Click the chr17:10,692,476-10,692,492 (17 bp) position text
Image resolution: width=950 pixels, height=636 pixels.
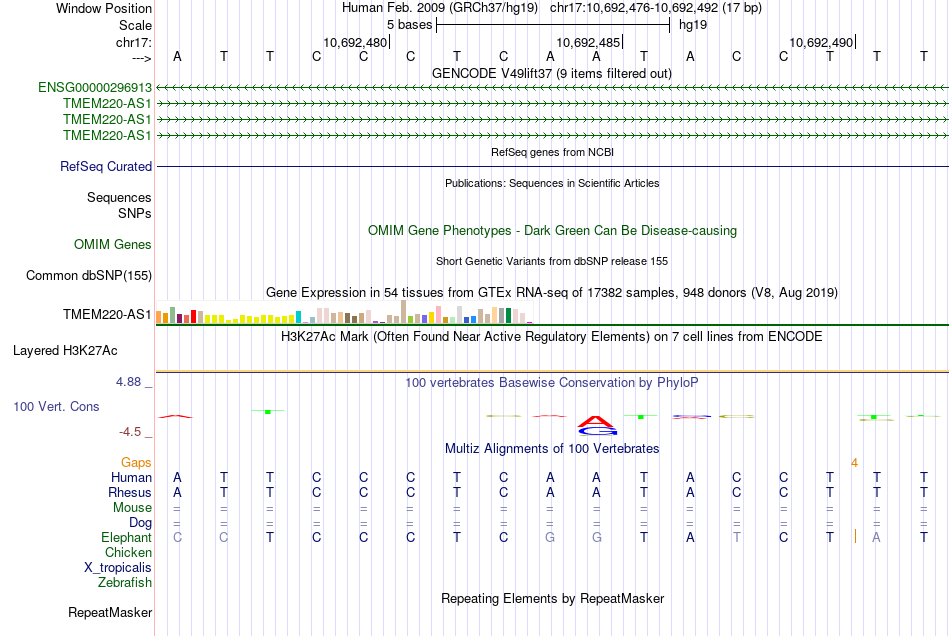[656, 8]
